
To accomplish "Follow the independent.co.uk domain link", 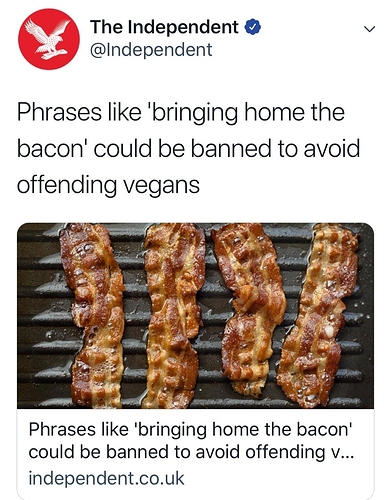I will point(106,478).
